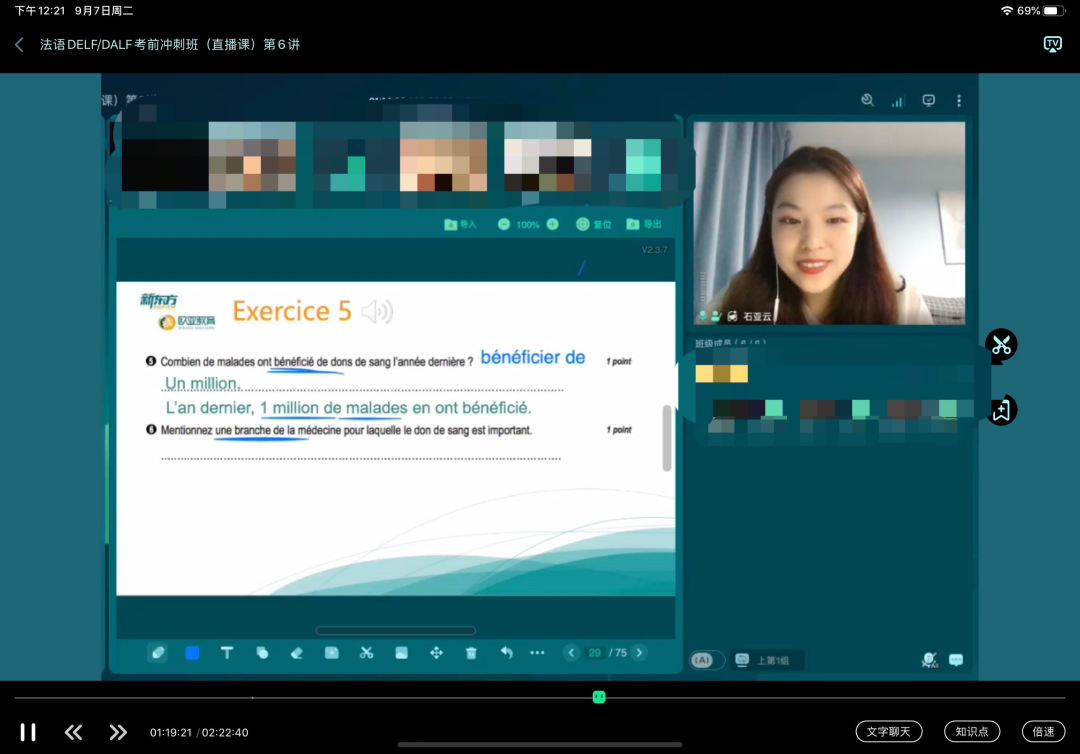The width and height of the screenshot is (1080, 754).
Task: Click the teacher 石亚云 video feed
Action: (829, 223)
